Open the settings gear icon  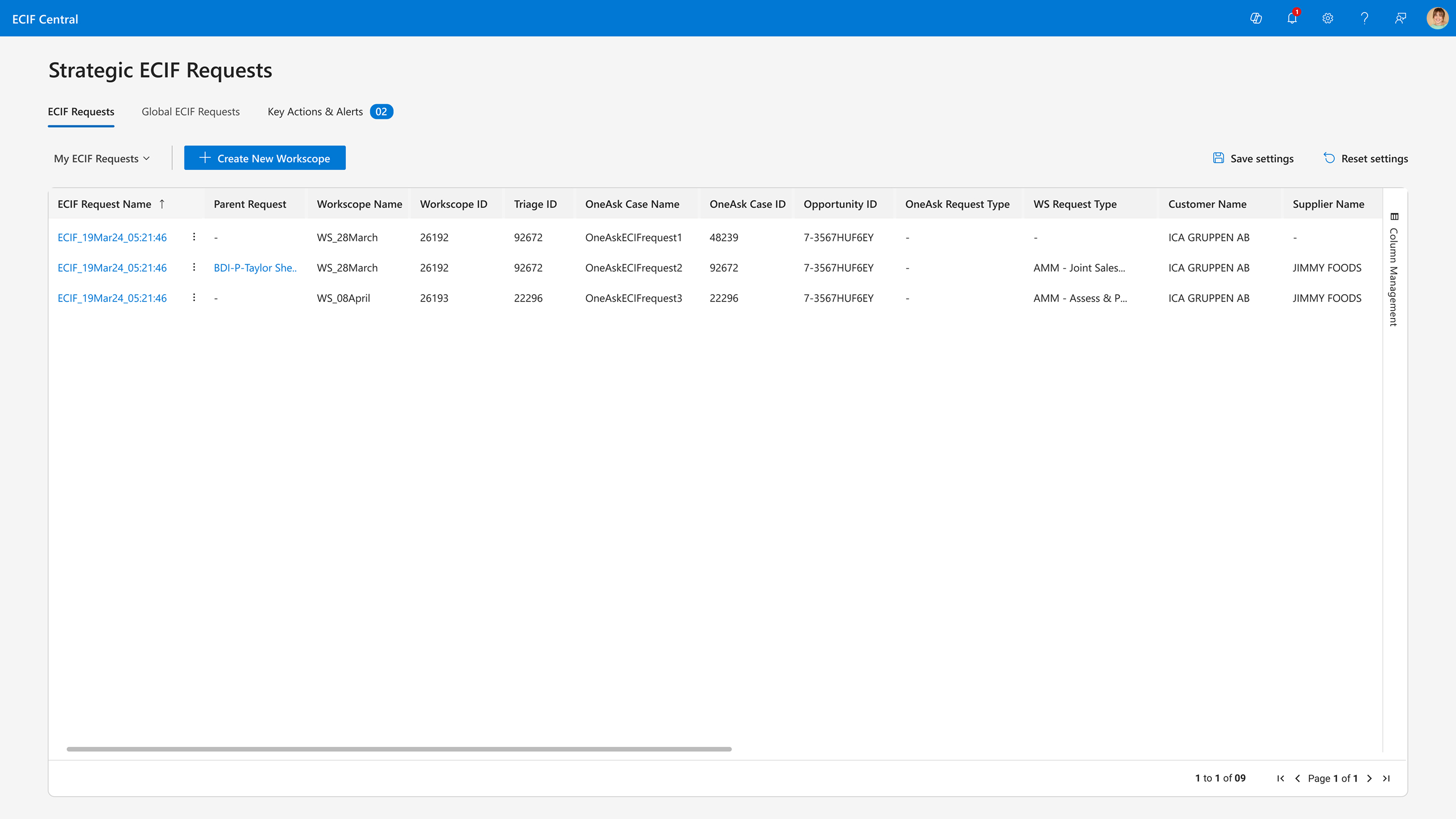(x=1328, y=19)
